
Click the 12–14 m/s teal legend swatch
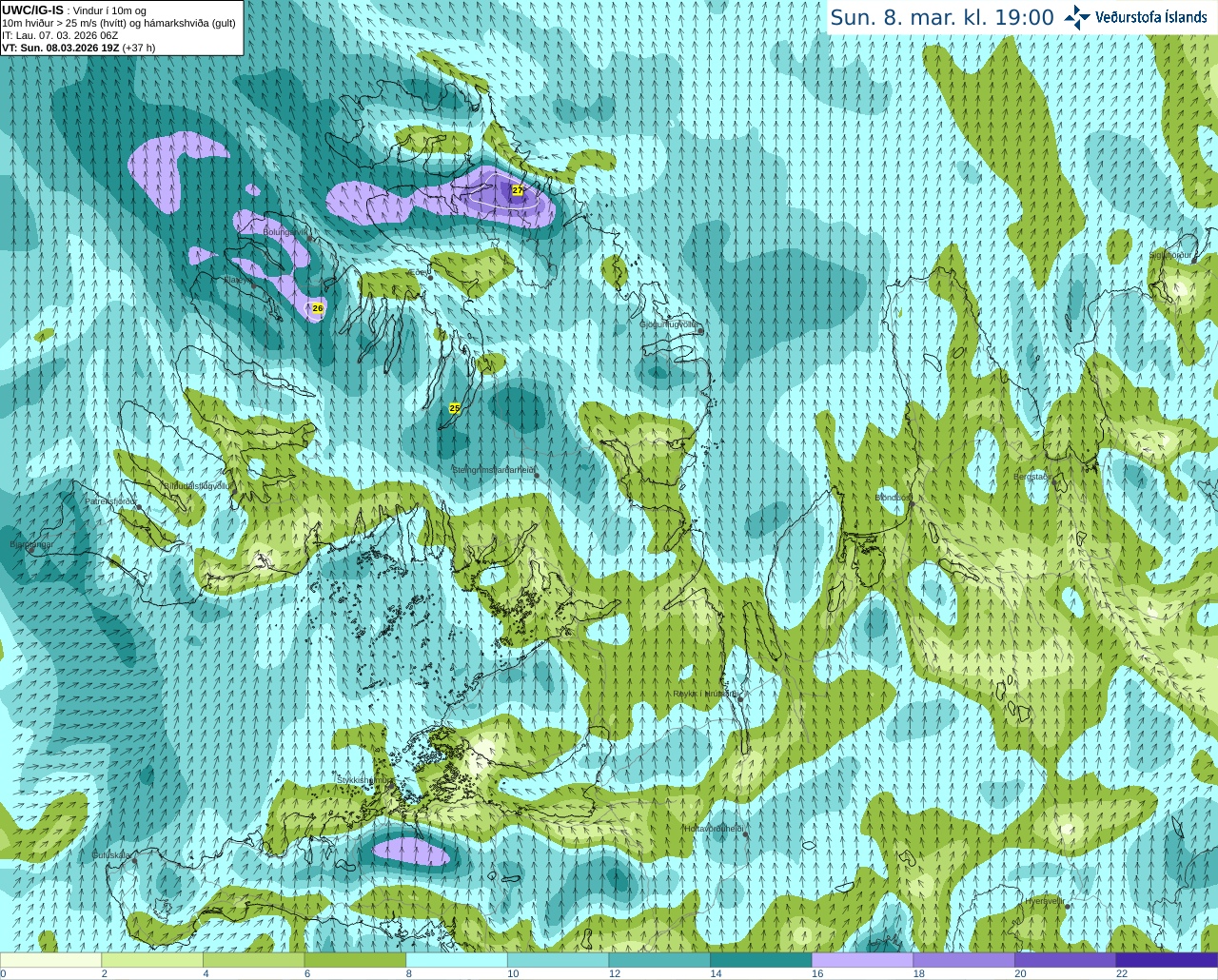(x=659, y=960)
